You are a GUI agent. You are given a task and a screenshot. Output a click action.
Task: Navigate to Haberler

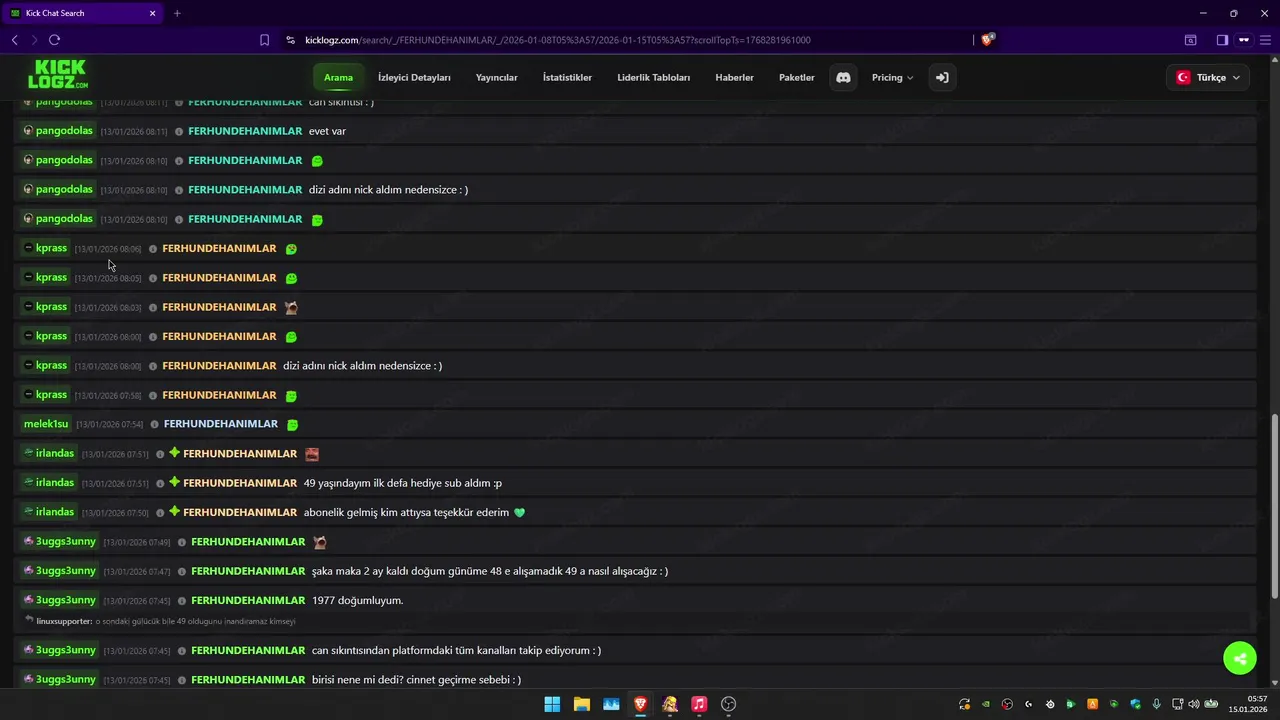coord(734,77)
